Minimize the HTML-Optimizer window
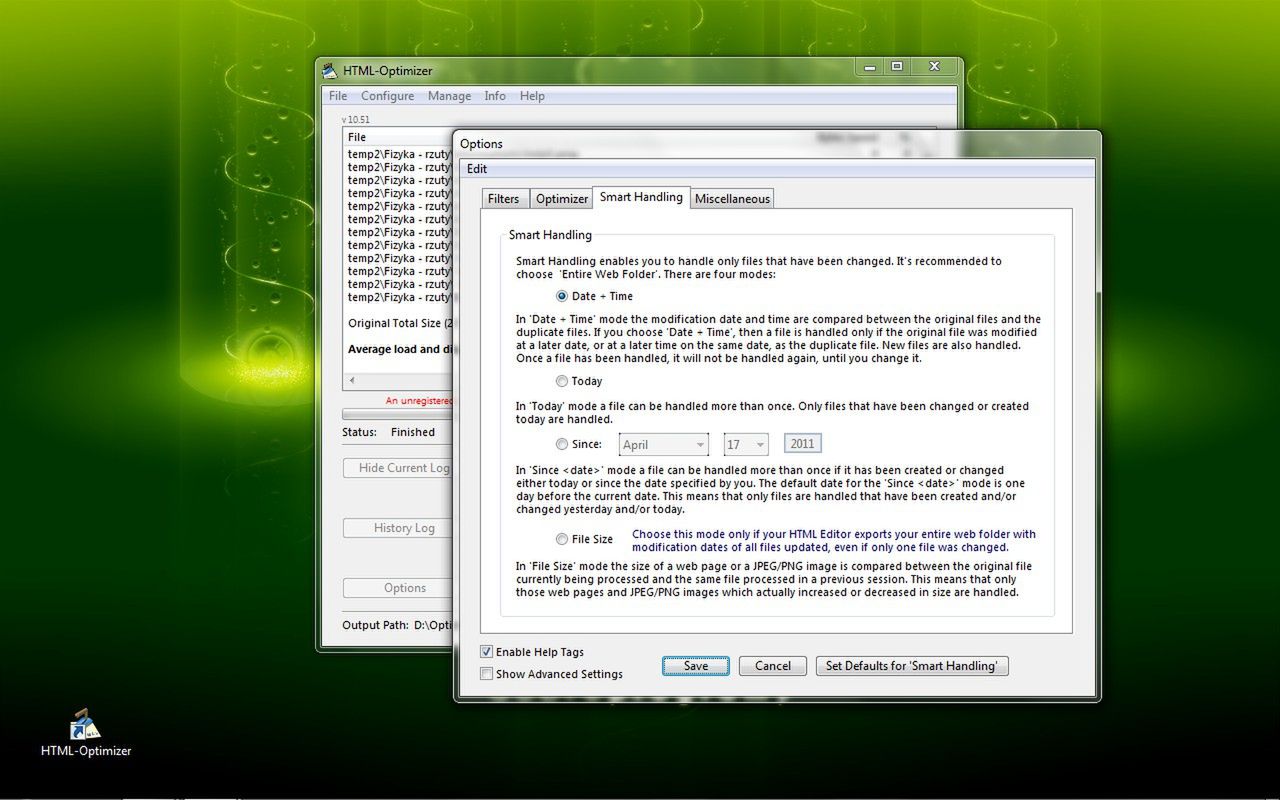This screenshot has height=800, width=1280. pyautogui.click(x=869, y=67)
